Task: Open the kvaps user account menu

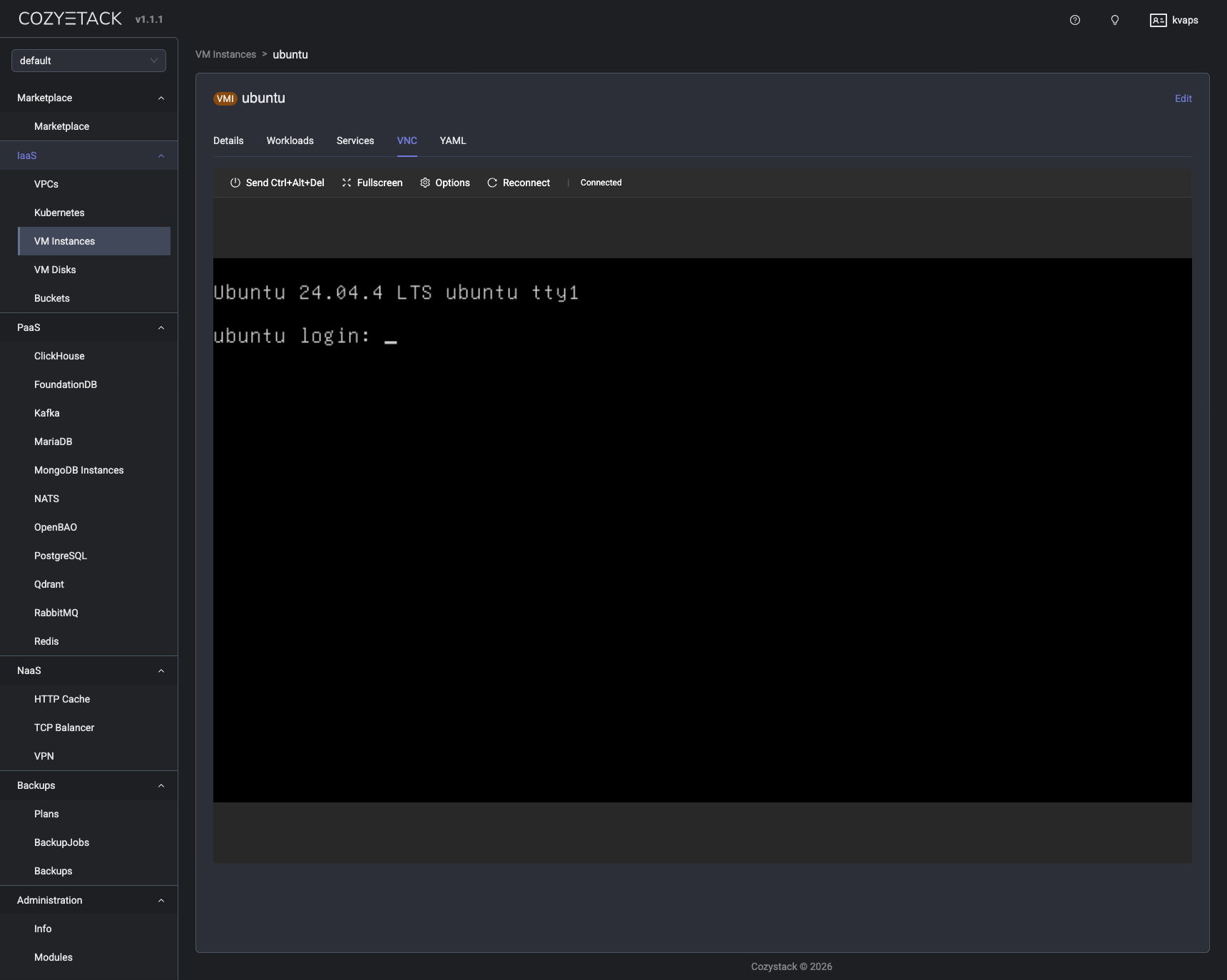Action: [x=1174, y=20]
